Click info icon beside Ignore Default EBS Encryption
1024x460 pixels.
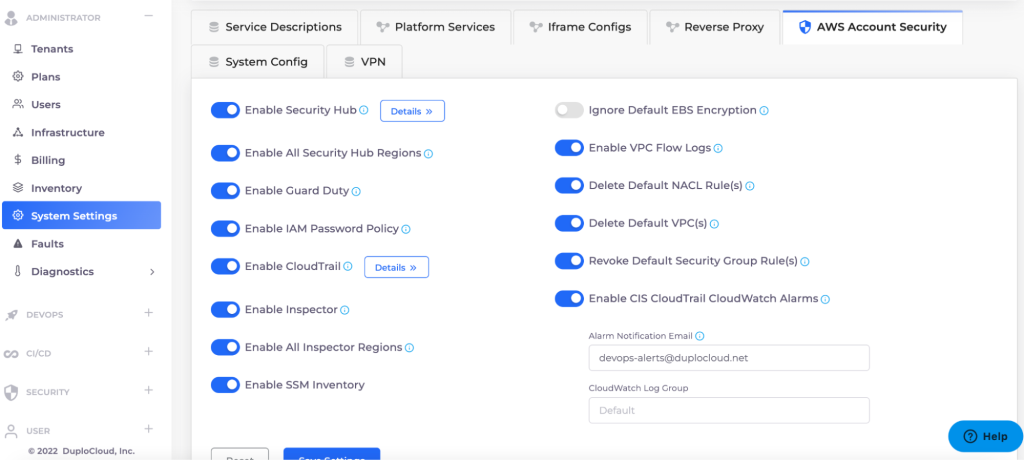[x=764, y=110]
